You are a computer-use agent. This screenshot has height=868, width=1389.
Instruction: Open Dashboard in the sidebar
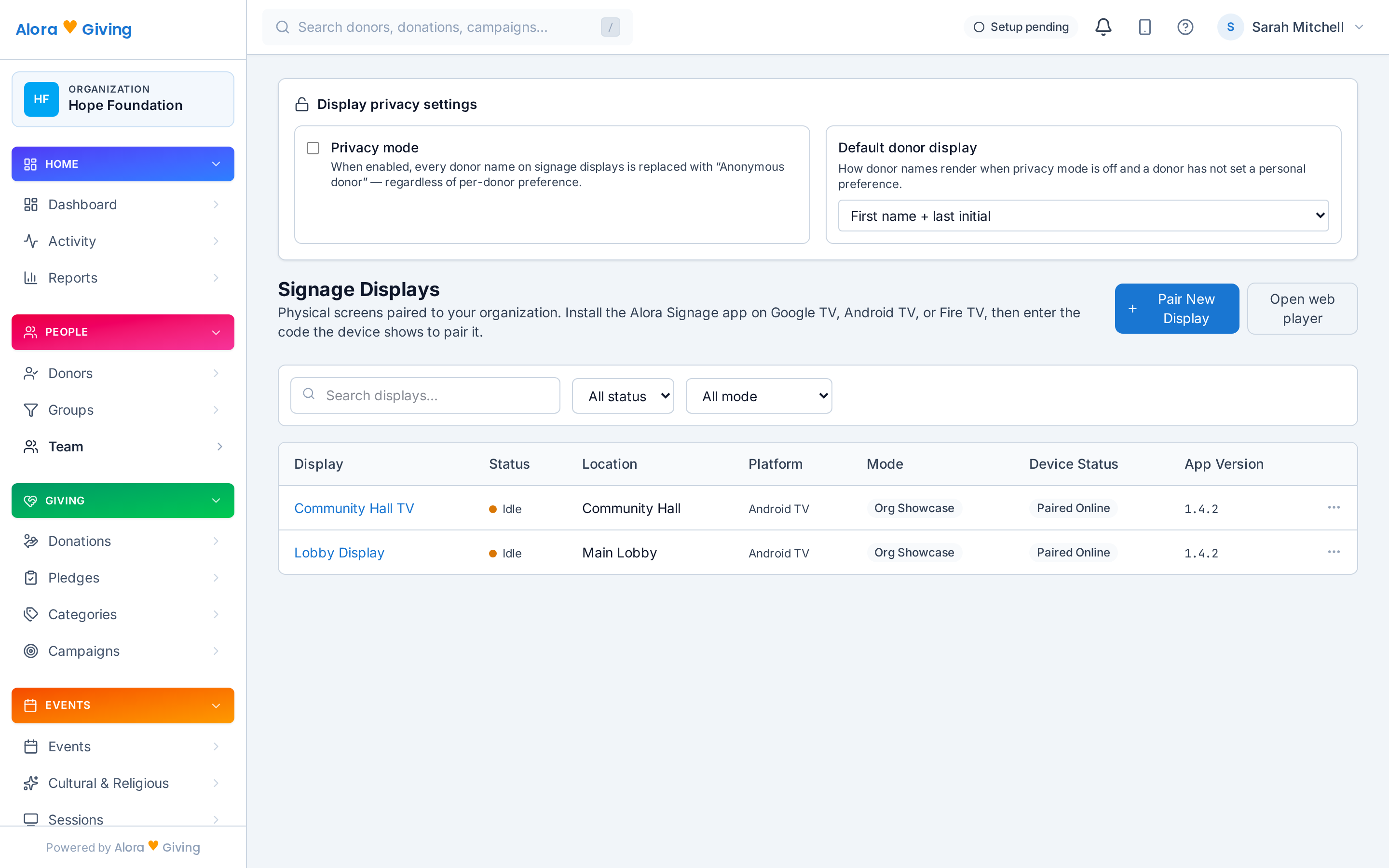click(123, 204)
